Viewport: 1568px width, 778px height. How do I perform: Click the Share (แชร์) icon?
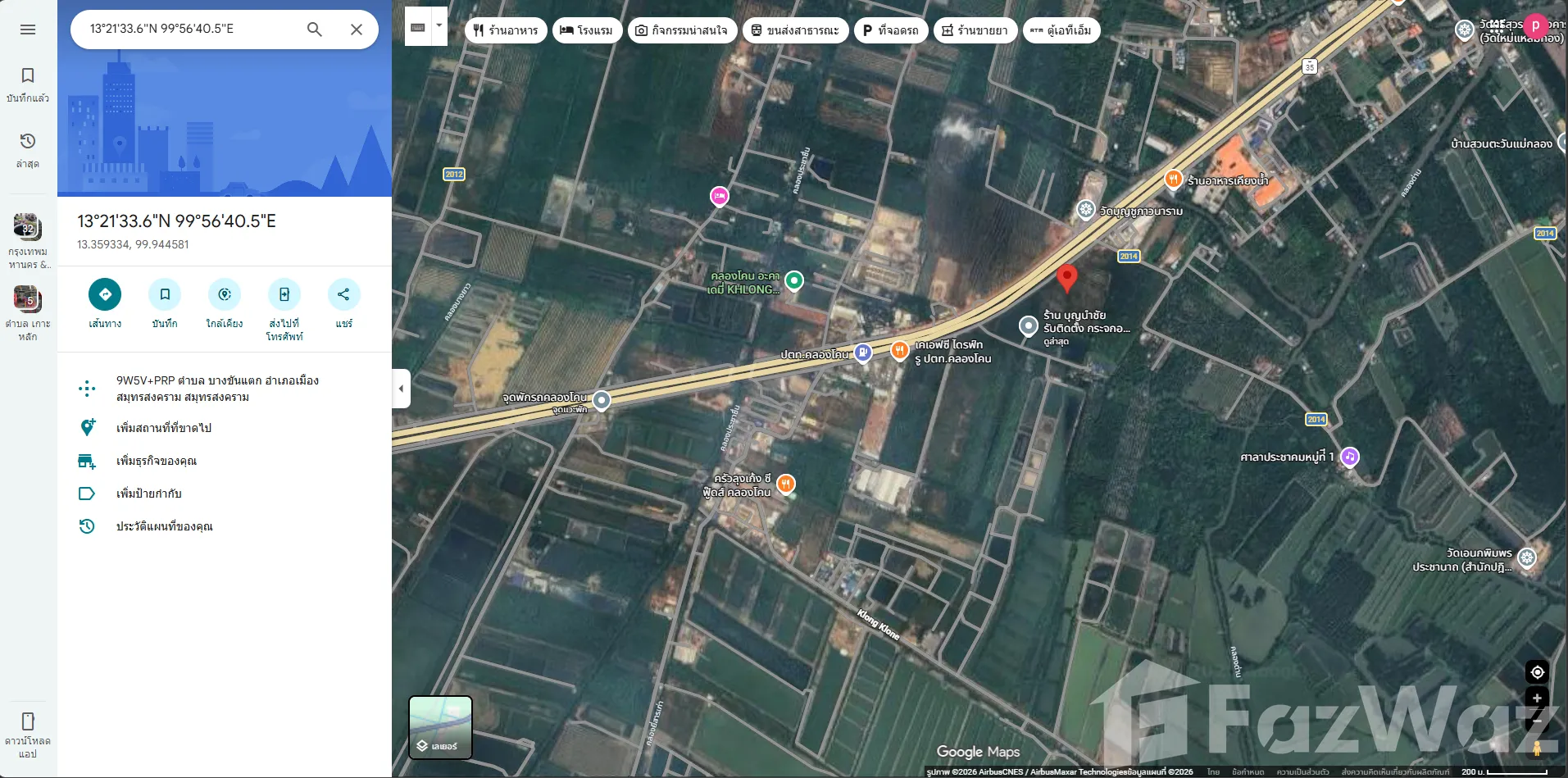point(343,294)
